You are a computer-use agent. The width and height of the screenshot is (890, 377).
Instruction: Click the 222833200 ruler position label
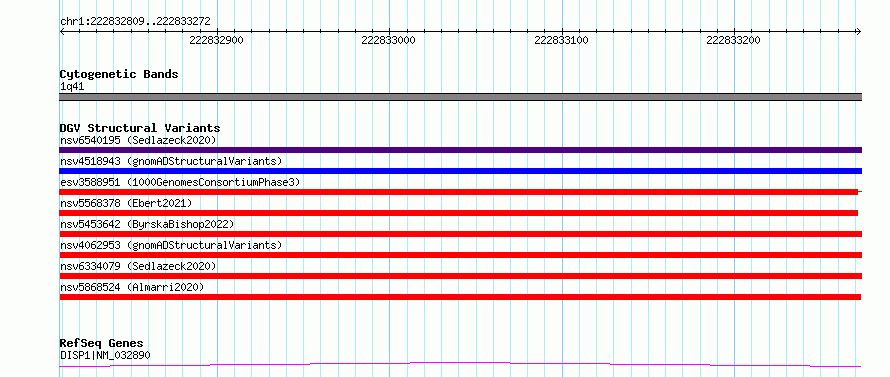pyautogui.click(x=733, y=40)
